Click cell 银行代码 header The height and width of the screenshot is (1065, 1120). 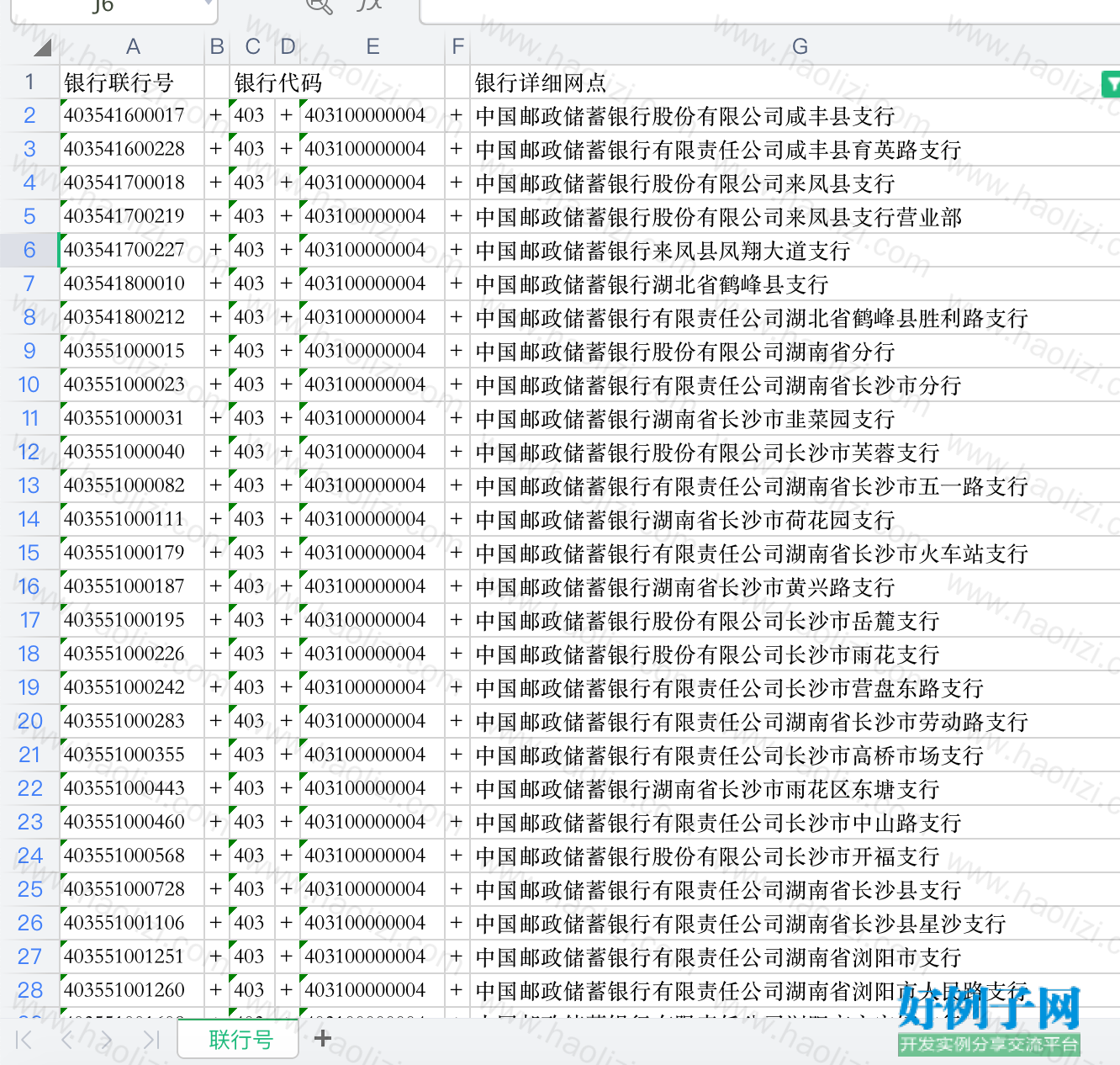252,82
